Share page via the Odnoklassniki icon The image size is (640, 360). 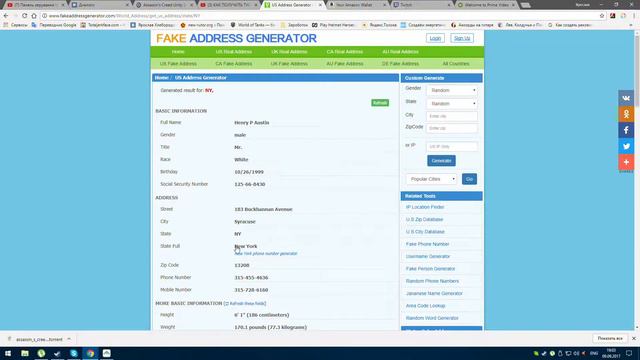[626, 114]
